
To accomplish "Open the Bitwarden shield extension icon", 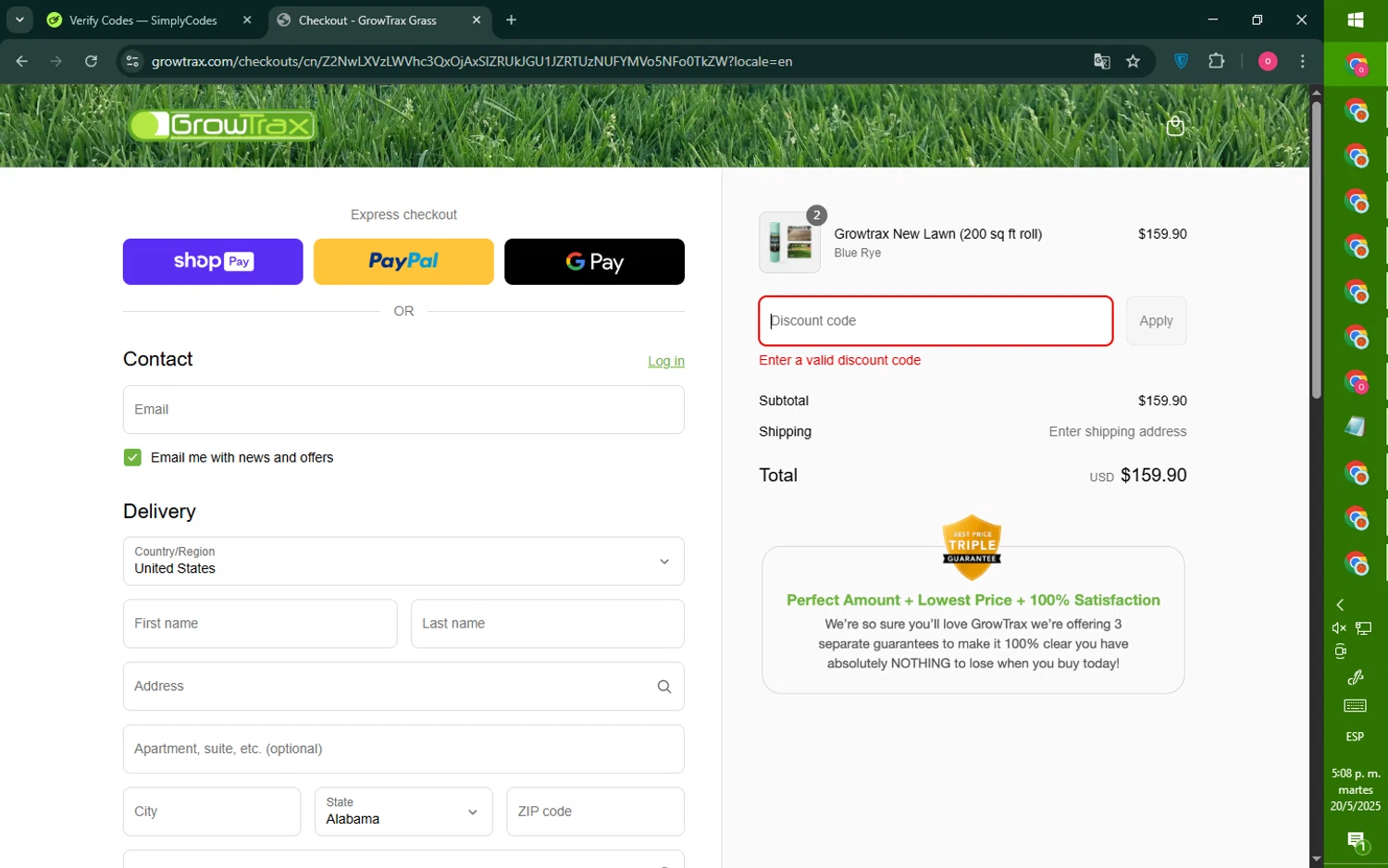I will (1181, 61).
